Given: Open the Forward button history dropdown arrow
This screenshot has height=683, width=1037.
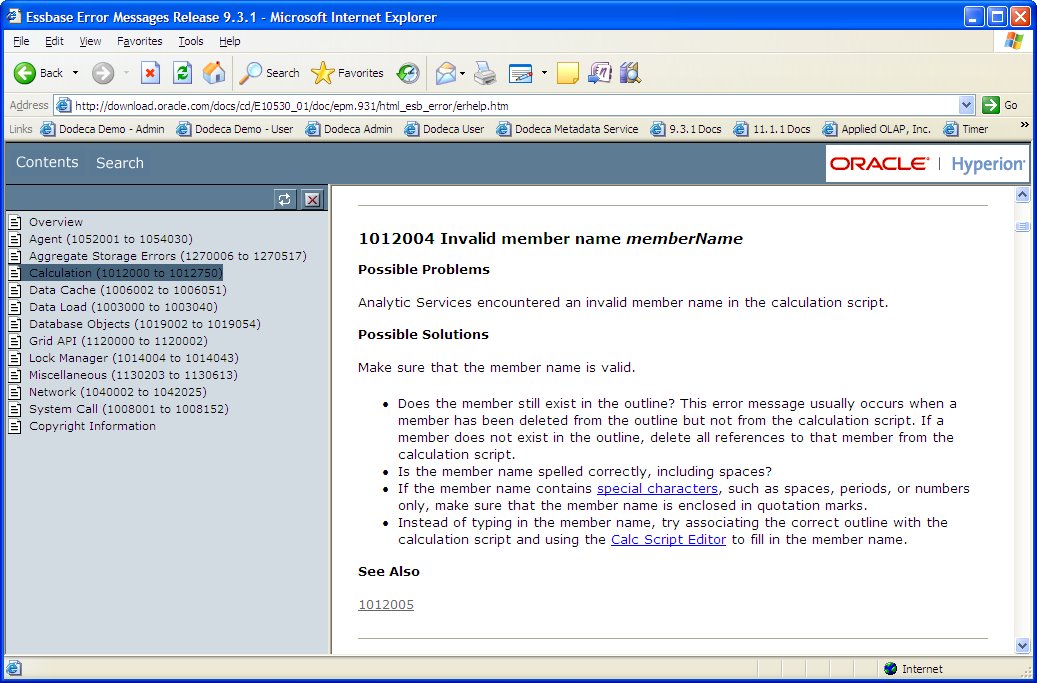Looking at the screenshot, I should click(126, 73).
